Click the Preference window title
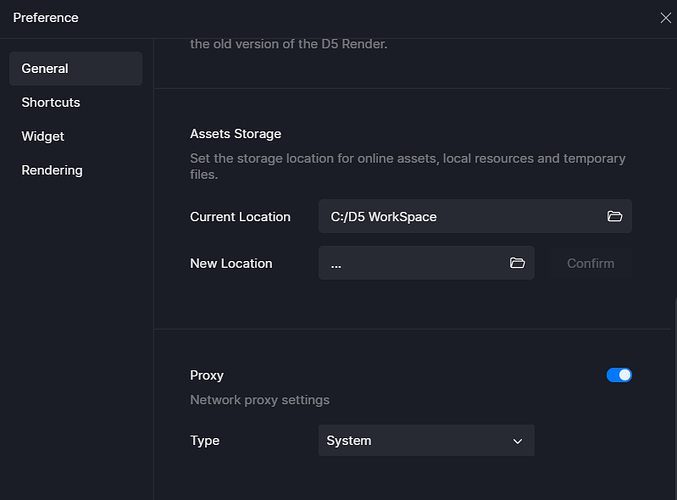The image size is (677, 500). (46, 18)
